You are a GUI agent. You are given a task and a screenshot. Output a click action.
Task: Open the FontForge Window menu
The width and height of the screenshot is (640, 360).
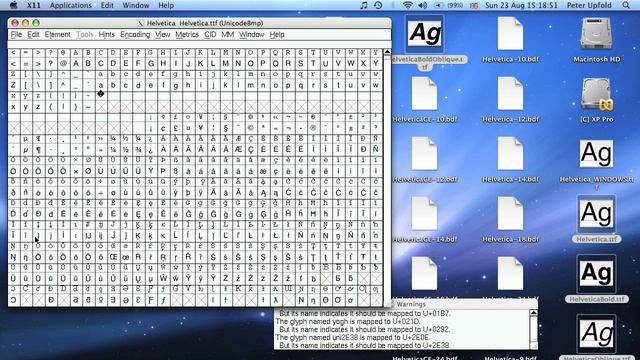(x=251, y=35)
